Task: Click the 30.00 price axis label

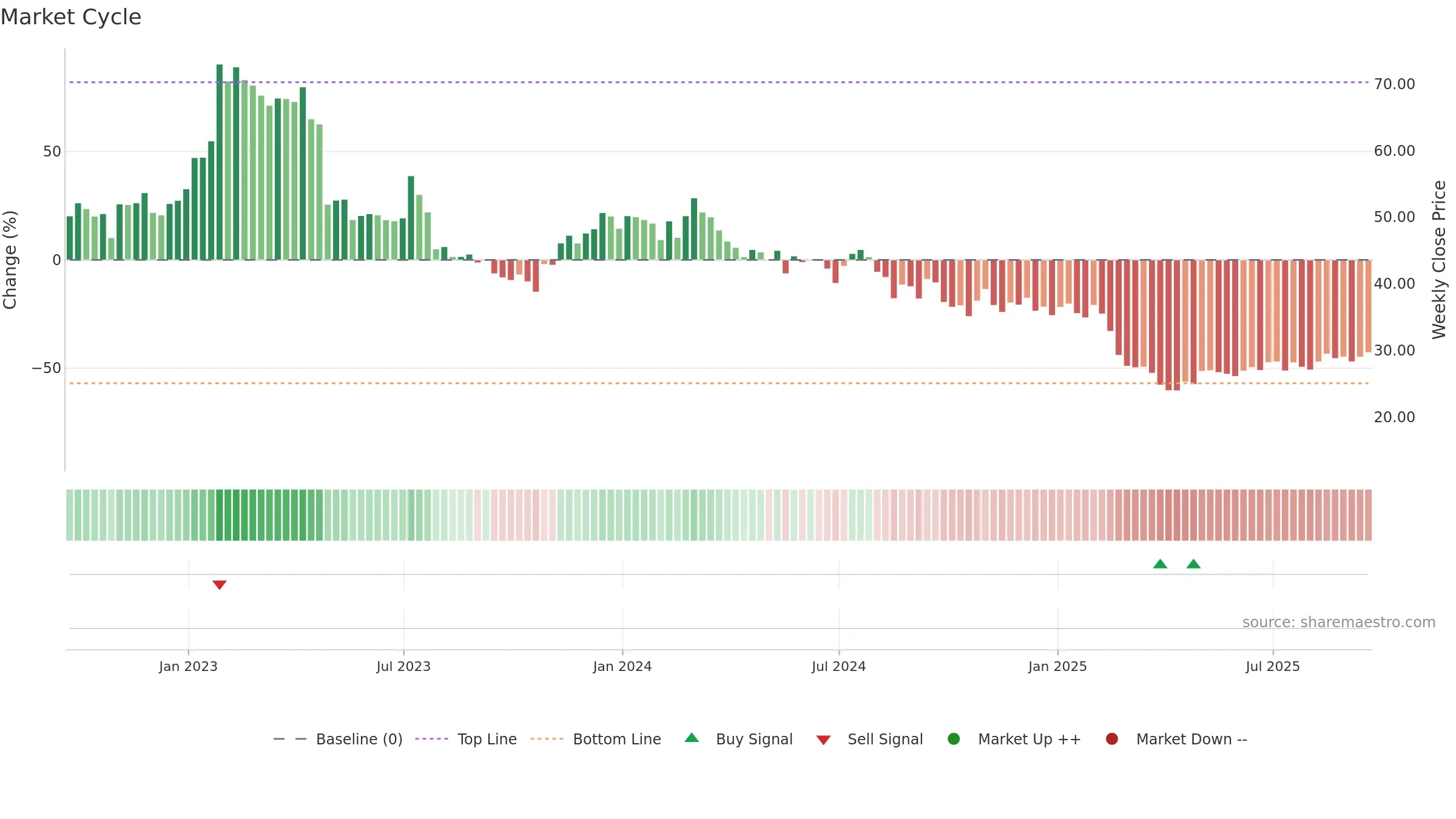Action: point(1394,351)
